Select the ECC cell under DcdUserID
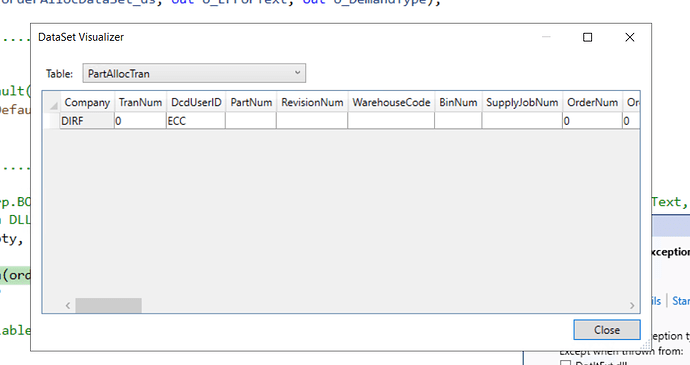Screen dimensions: 690x365 coord(196,121)
